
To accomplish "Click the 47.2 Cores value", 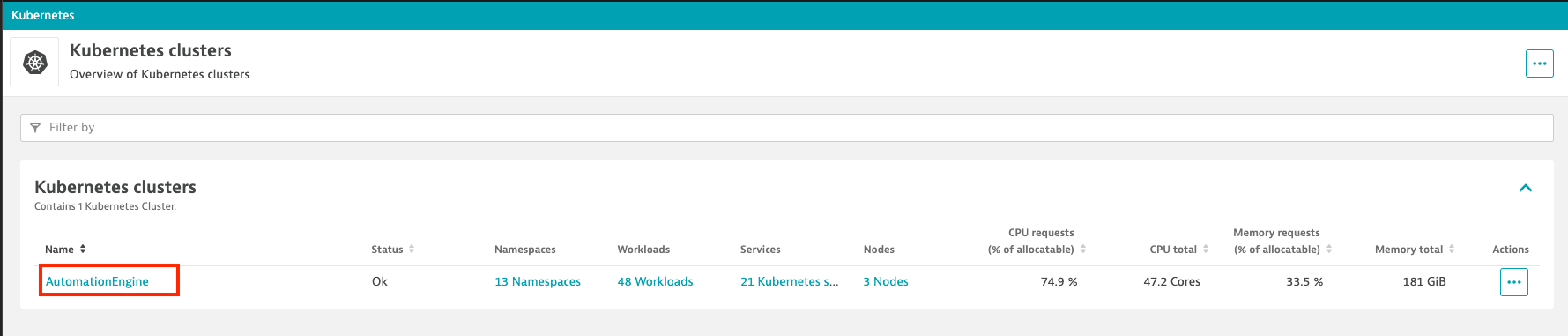I will point(1171,281).
